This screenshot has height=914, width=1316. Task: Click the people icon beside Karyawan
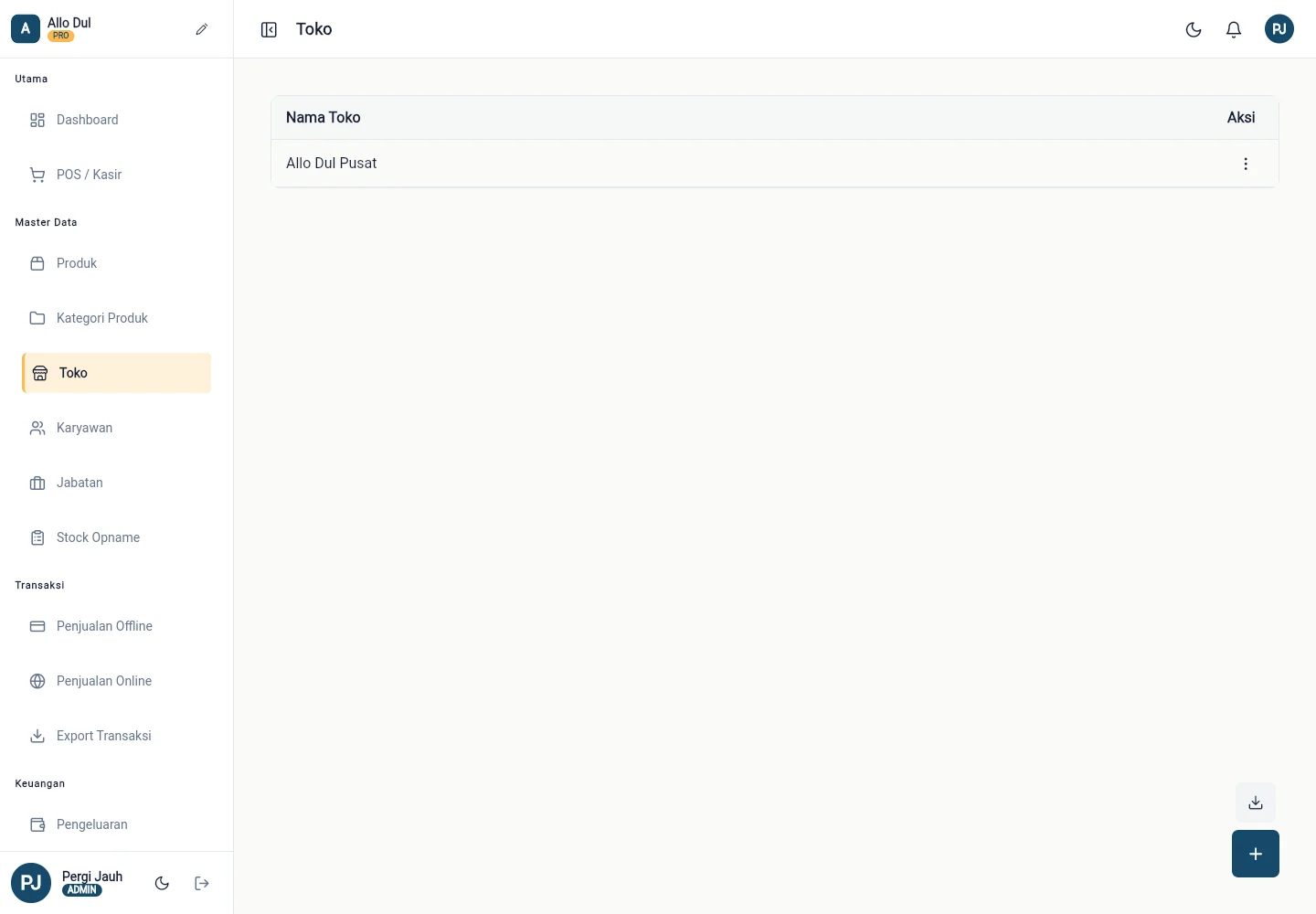(x=37, y=428)
